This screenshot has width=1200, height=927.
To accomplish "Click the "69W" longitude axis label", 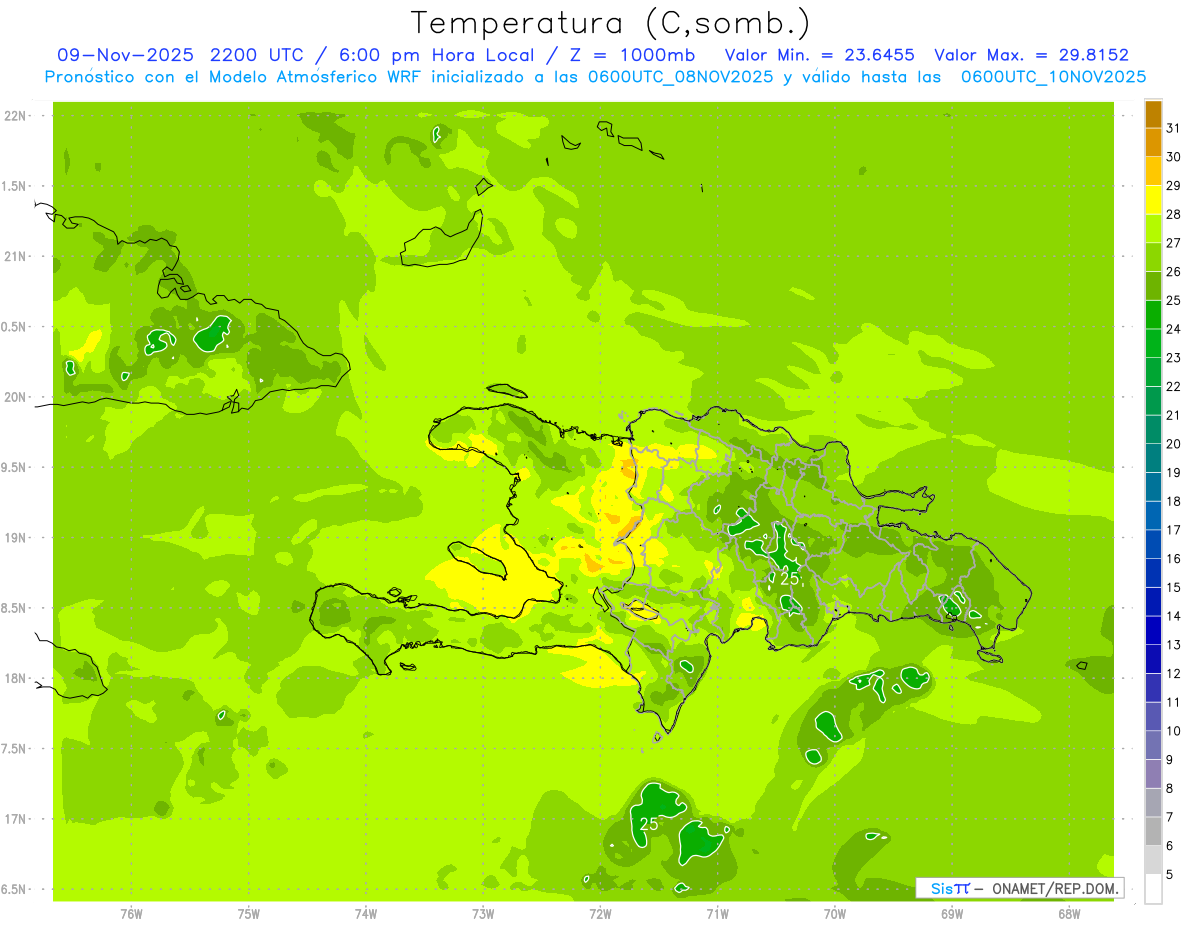I will coord(952,913).
